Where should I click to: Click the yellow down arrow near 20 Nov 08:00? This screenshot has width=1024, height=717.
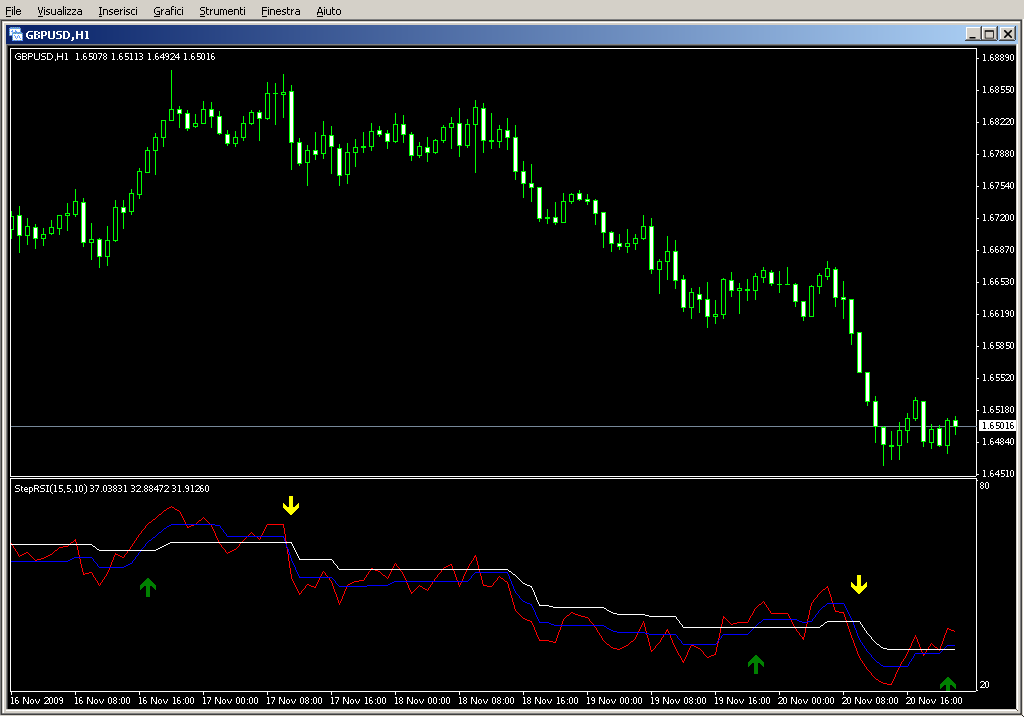tap(859, 584)
